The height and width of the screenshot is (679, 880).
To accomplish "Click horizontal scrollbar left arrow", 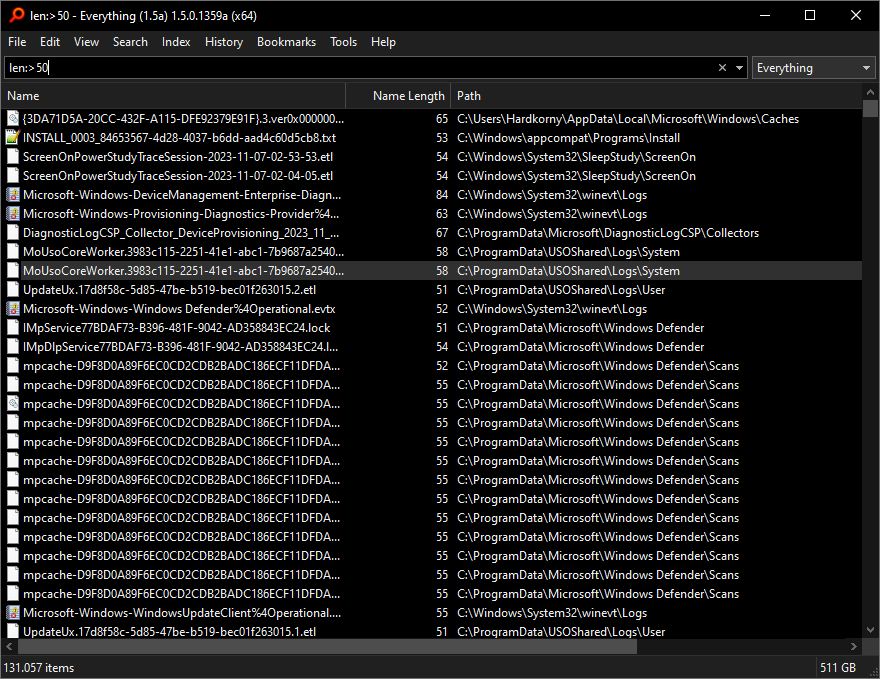I will (9, 646).
